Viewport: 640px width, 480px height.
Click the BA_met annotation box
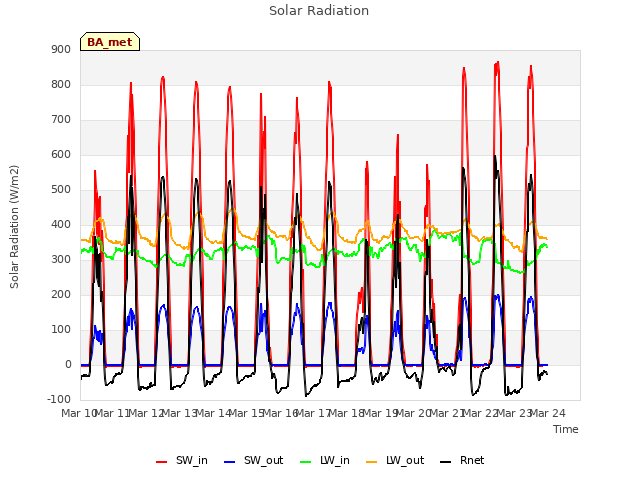(110, 42)
